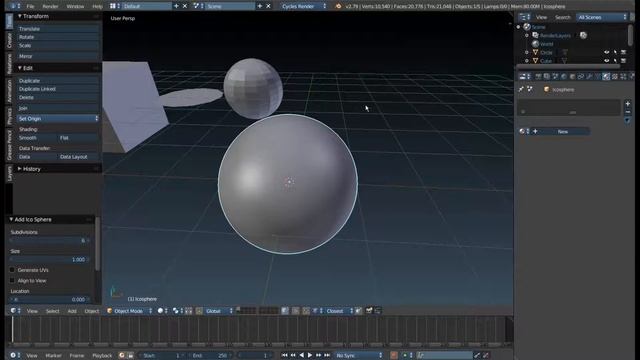Click the pivot point icon
The height and width of the screenshot is (360, 640).
[176, 311]
